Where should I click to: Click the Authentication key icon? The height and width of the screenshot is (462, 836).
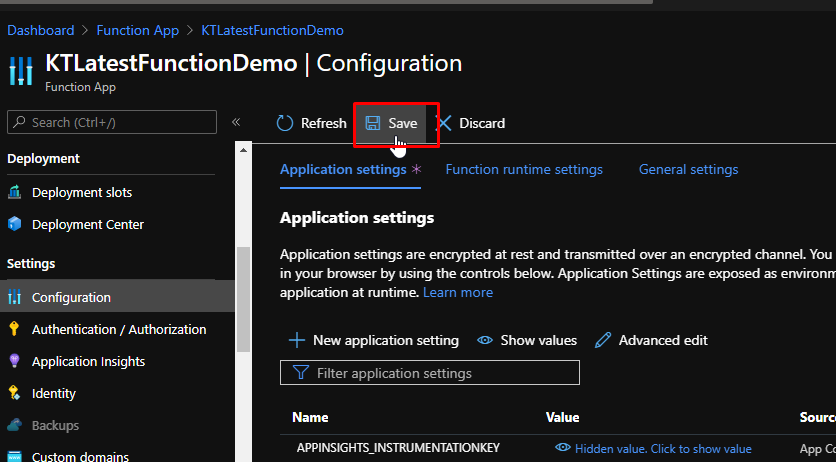click(14, 329)
